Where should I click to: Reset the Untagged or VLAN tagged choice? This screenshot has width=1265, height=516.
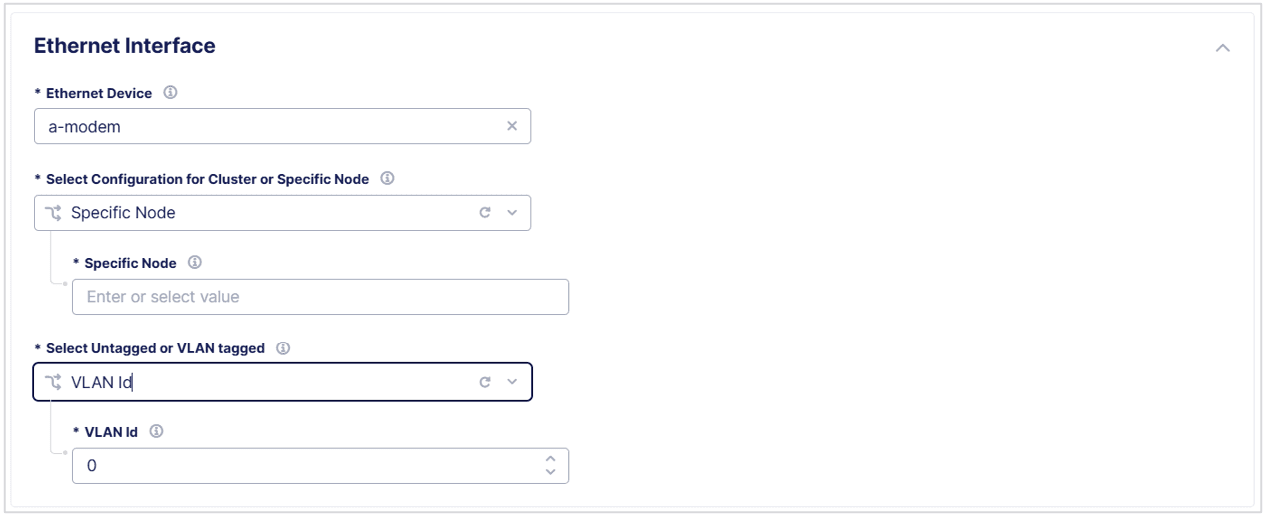[485, 382]
